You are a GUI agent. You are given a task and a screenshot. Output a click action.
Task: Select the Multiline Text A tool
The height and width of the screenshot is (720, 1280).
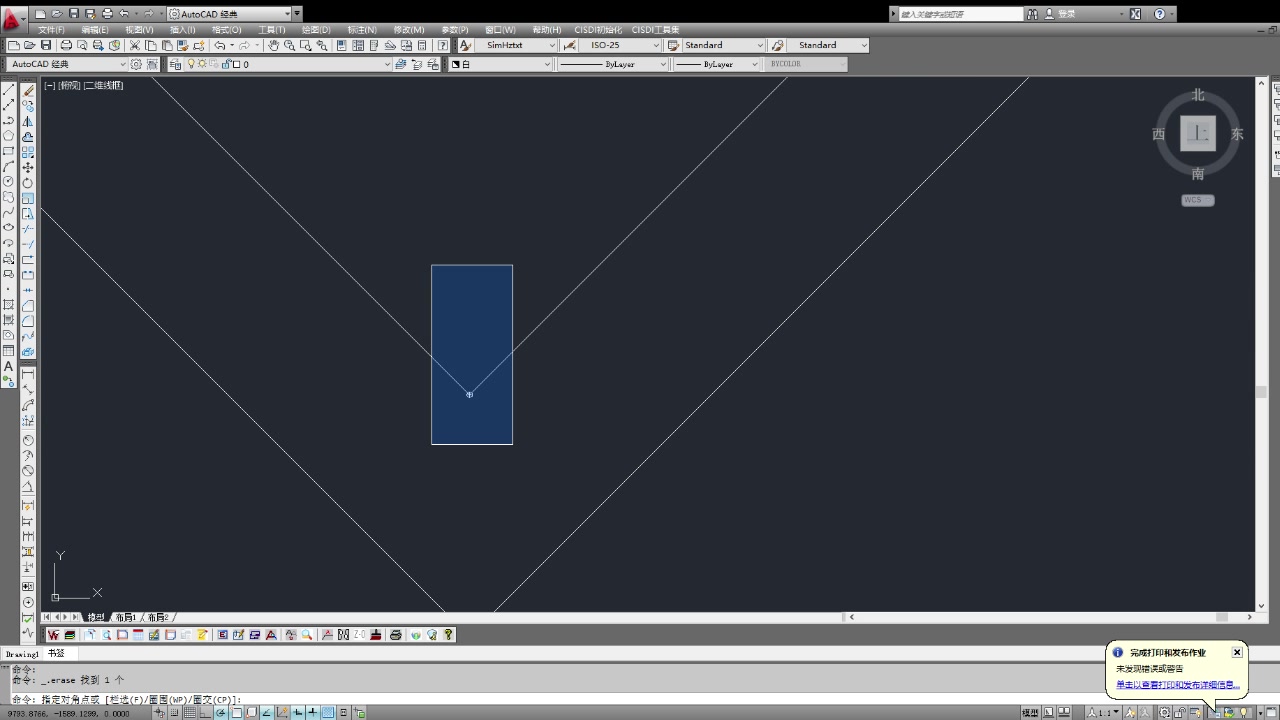[9, 366]
